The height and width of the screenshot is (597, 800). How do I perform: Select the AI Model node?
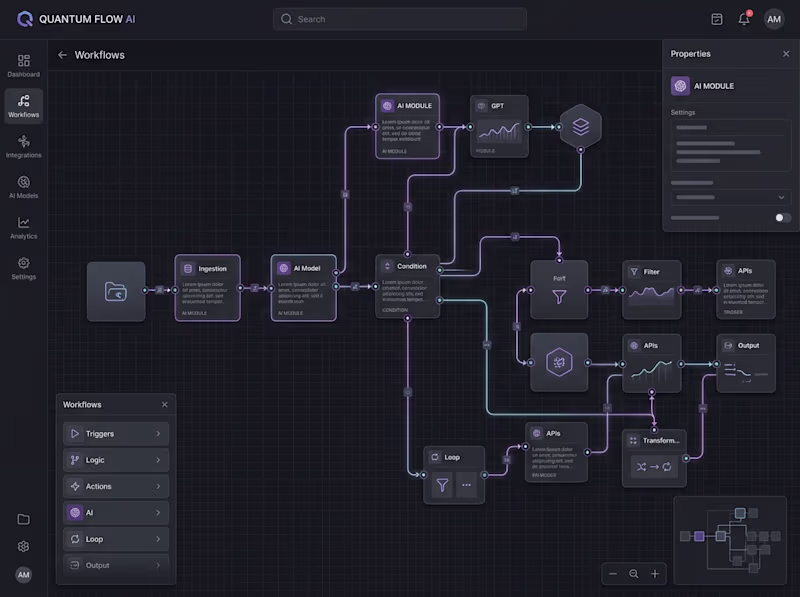click(304, 288)
